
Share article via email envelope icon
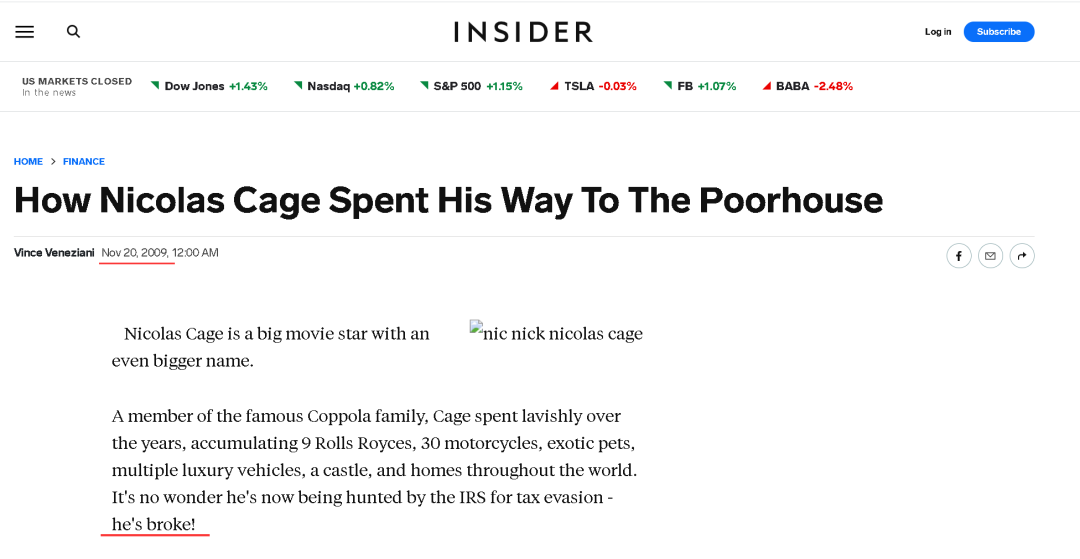click(990, 256)
